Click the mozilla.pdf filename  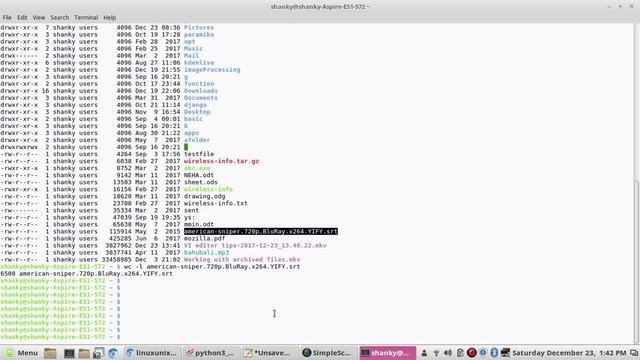[204, 238]
